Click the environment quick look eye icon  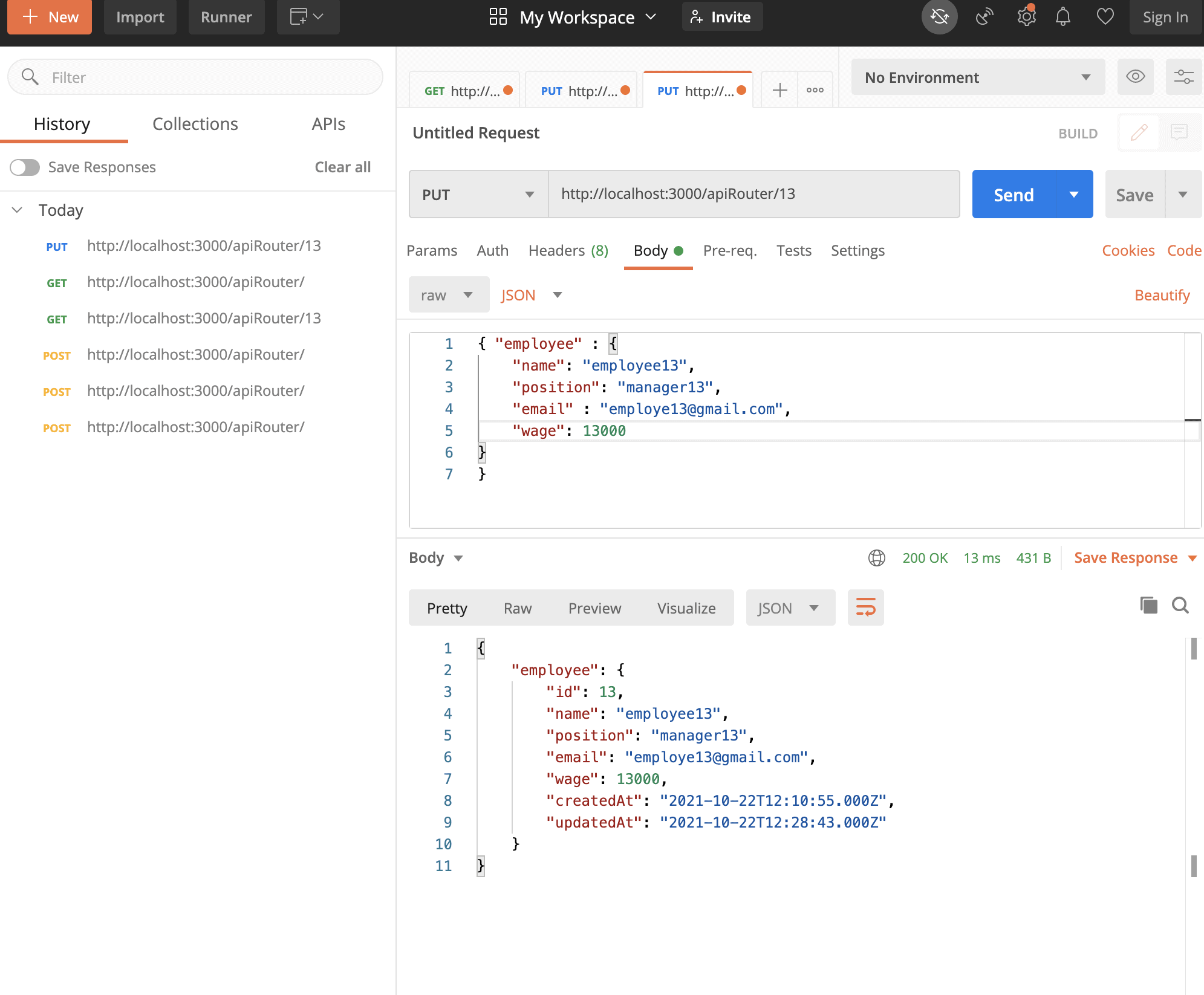[x=1135, y=77]
